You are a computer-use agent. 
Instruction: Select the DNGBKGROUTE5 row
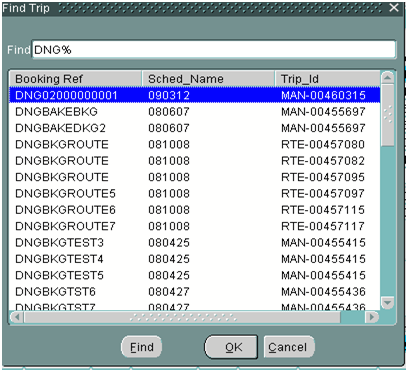pos(195,193)
